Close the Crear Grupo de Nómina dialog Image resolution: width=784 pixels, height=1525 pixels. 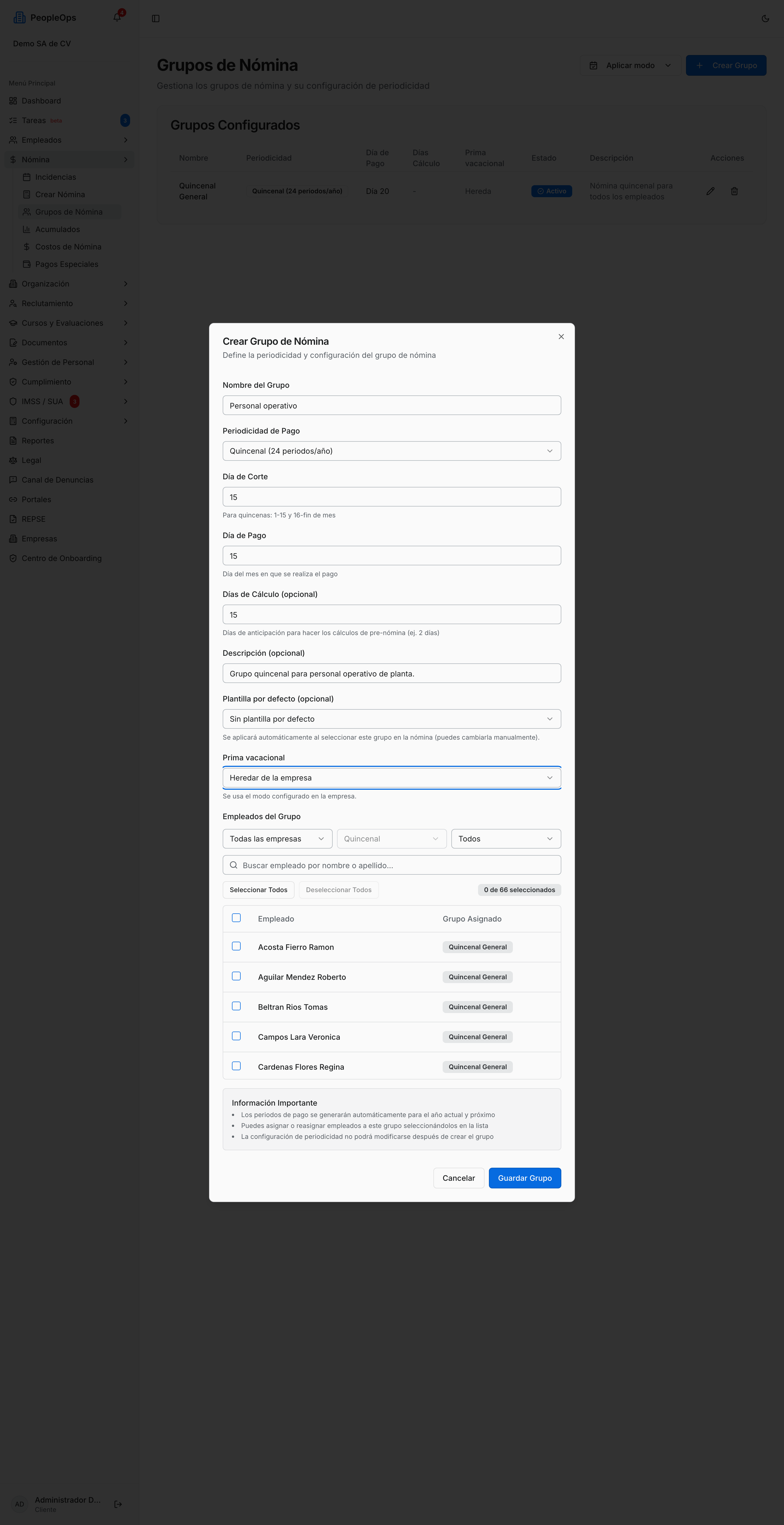(561, 337)
